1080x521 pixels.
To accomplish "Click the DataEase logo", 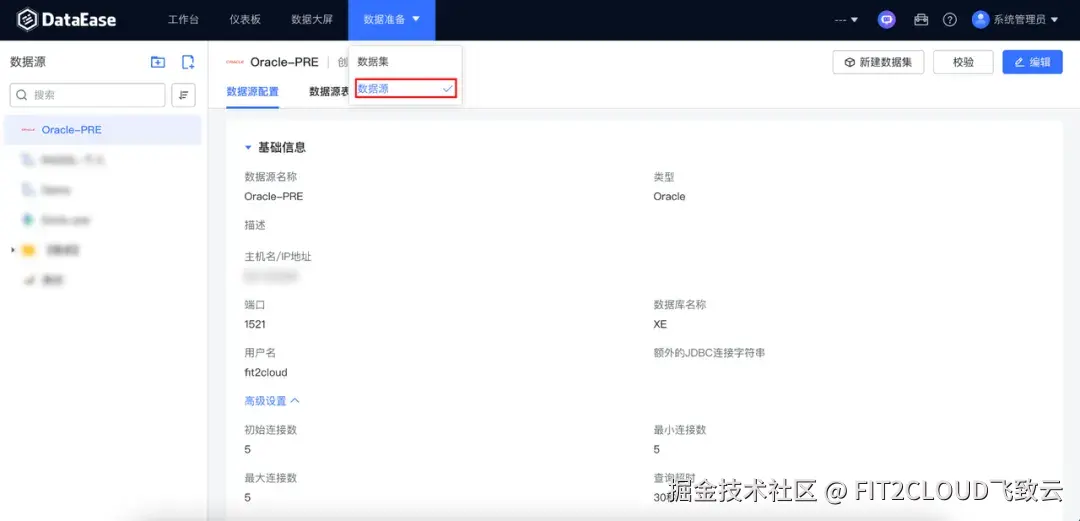I will (67, 20).
